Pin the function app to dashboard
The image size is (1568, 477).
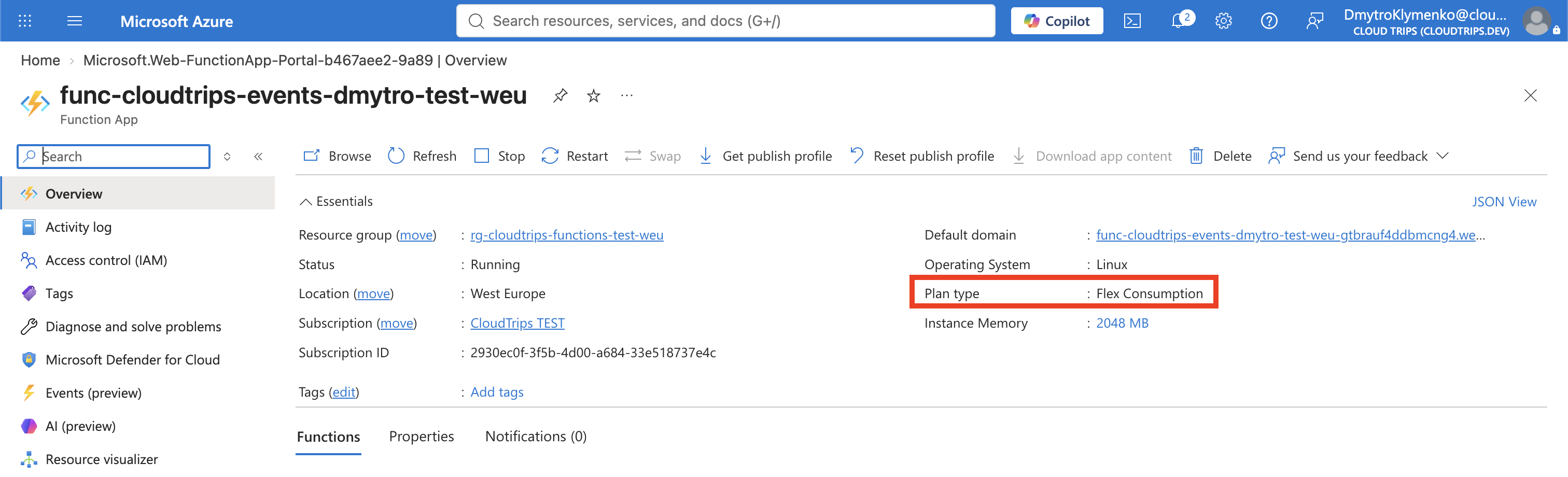point(560,95)
